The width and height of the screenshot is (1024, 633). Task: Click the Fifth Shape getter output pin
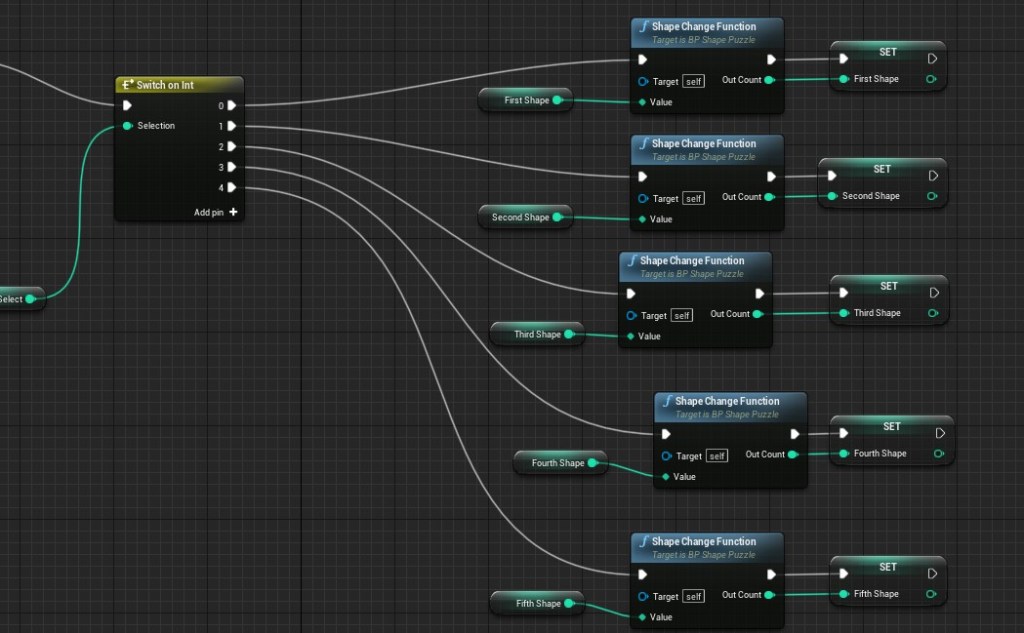click(569, 603)
